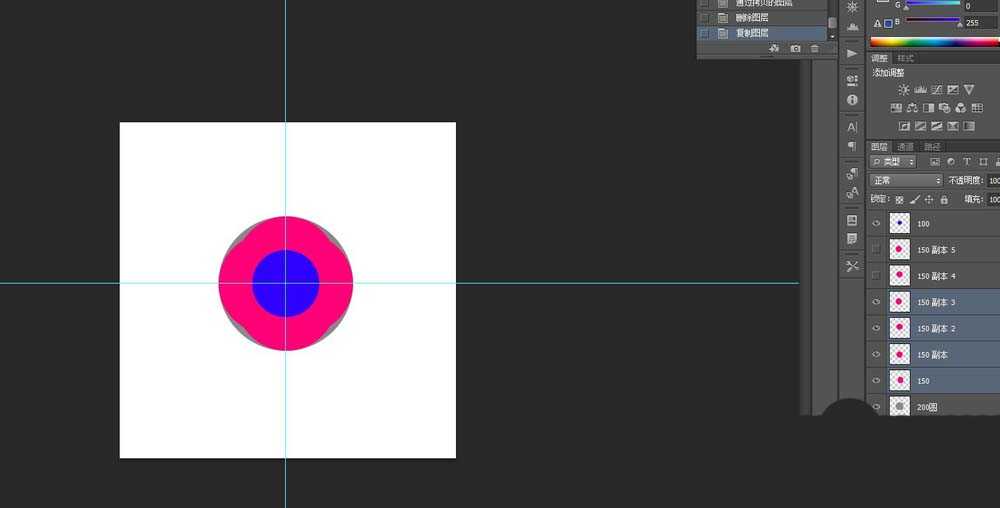Click the trash icon in History panel
Viewport: 1000px width, 508px height.
click(814, 48)
